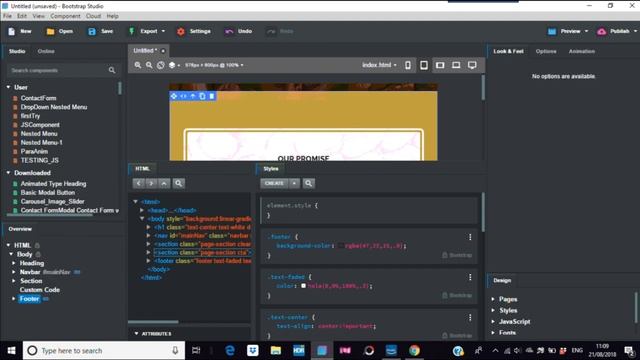Undo the last action
This screenshot has height=360, width=640.
click(238, 31)
